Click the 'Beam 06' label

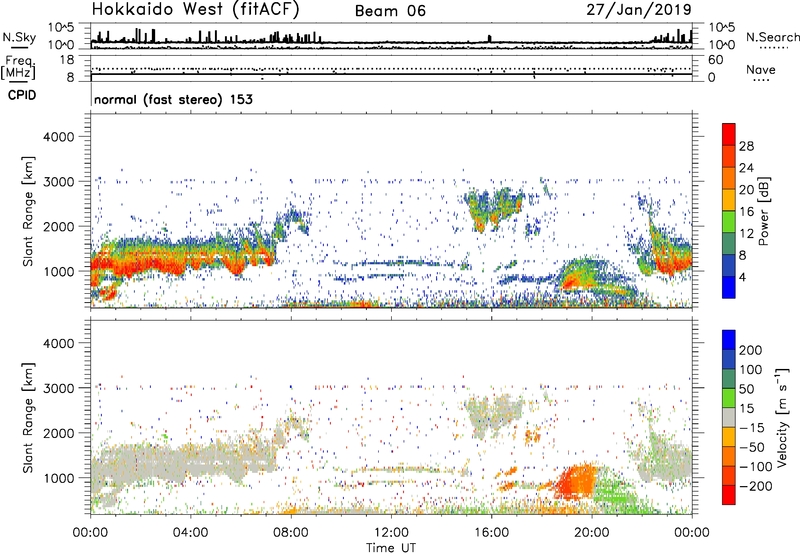tap(390, 11)
